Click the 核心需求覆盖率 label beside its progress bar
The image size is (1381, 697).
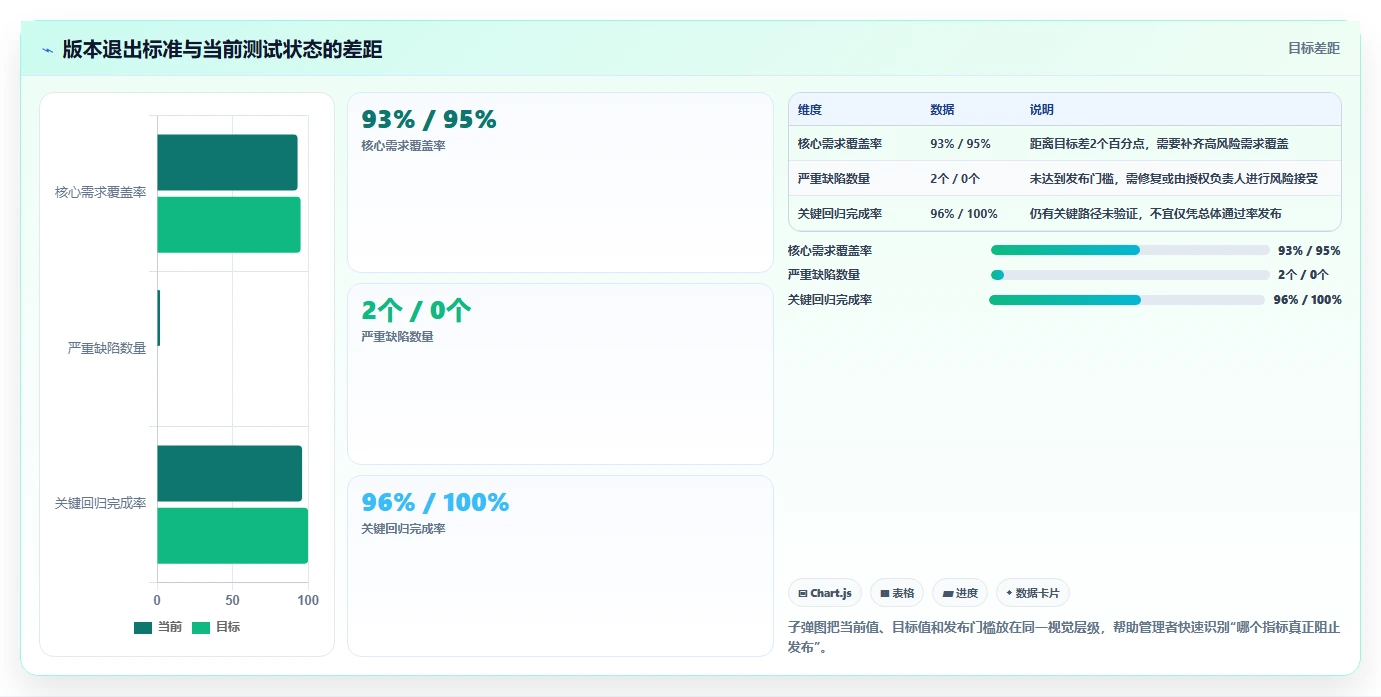(x=830, y=251)
